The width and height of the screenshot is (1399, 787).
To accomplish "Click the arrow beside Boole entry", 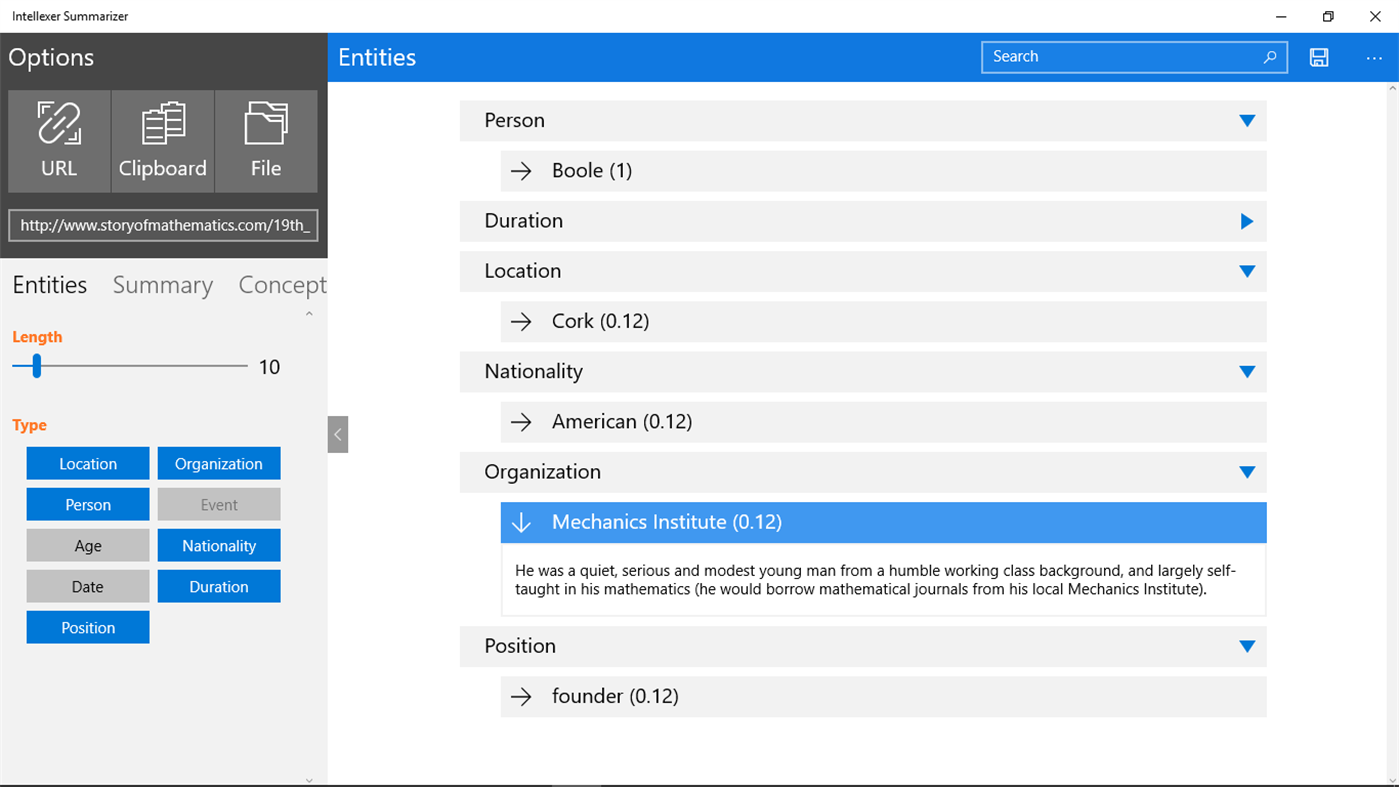I will (x=521, y=171).
